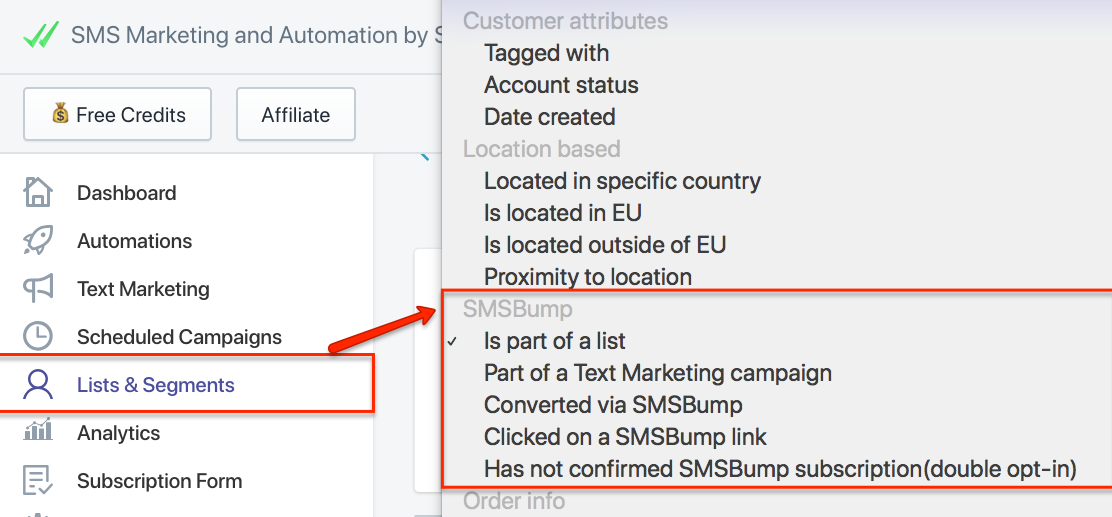Click the Automations rocket icon
1112x517 pixels.
[x=38, y=240]
